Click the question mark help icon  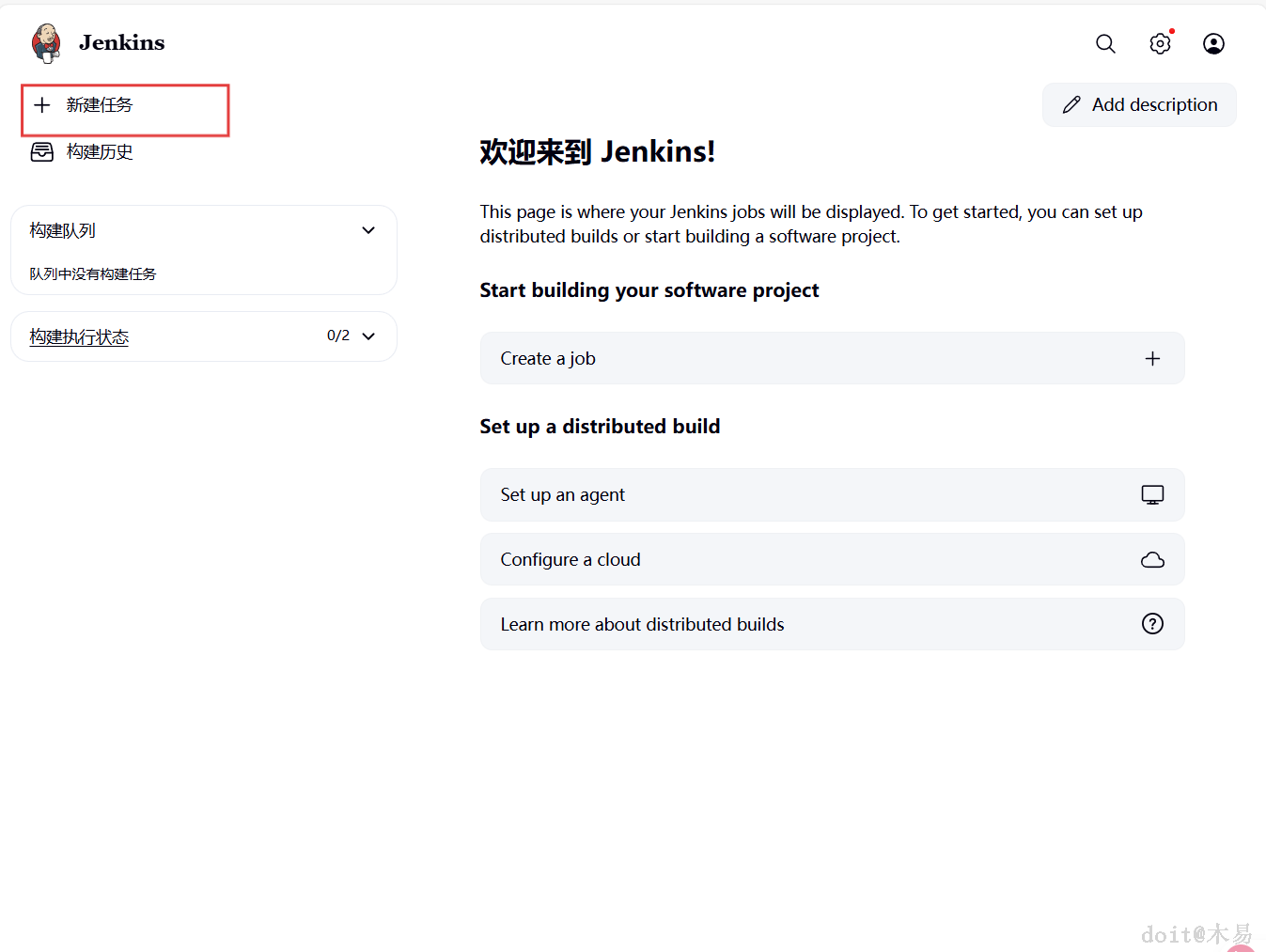[1152, 624]
